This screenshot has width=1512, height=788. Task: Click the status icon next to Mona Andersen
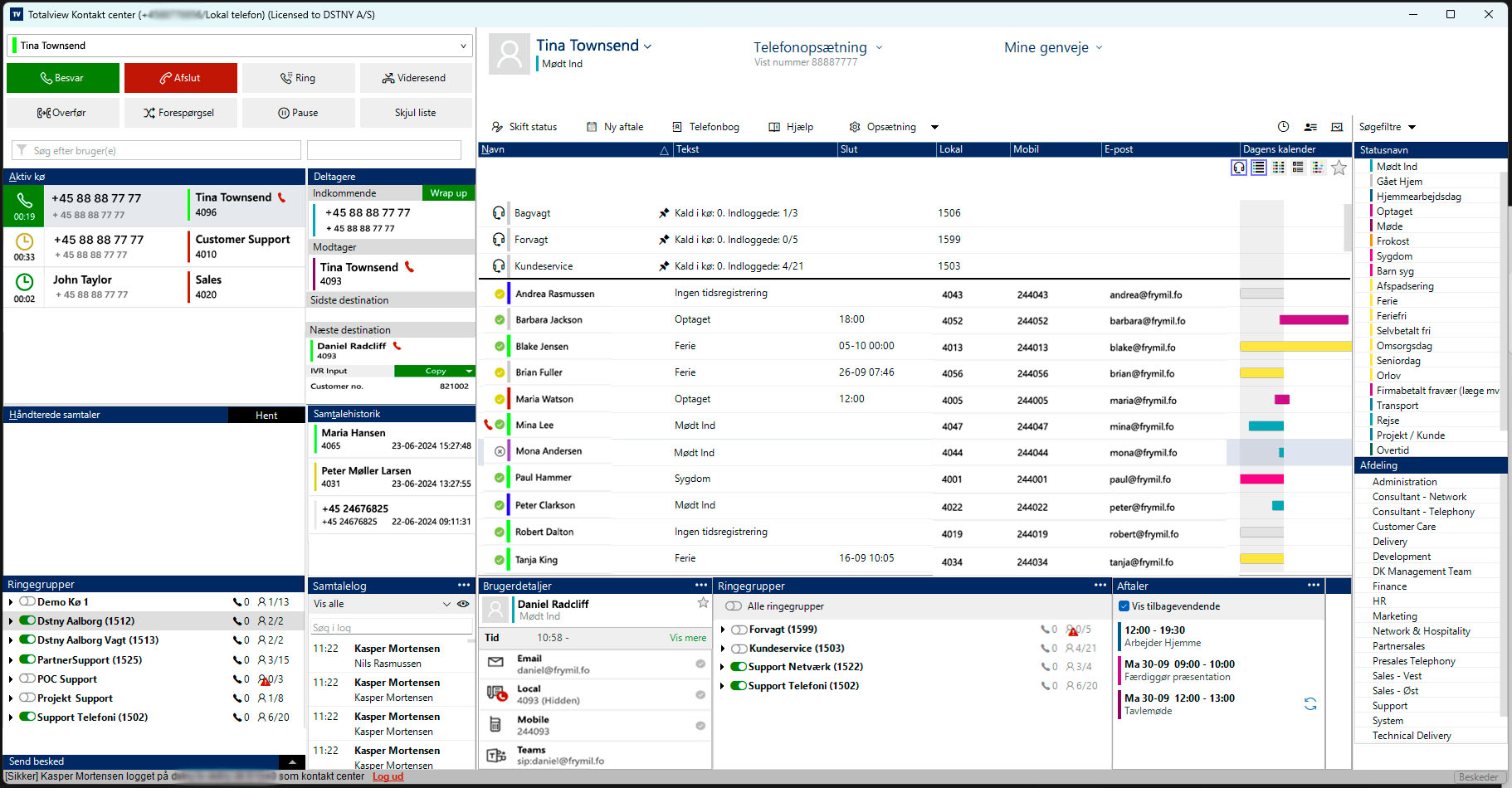pos(500,452)
